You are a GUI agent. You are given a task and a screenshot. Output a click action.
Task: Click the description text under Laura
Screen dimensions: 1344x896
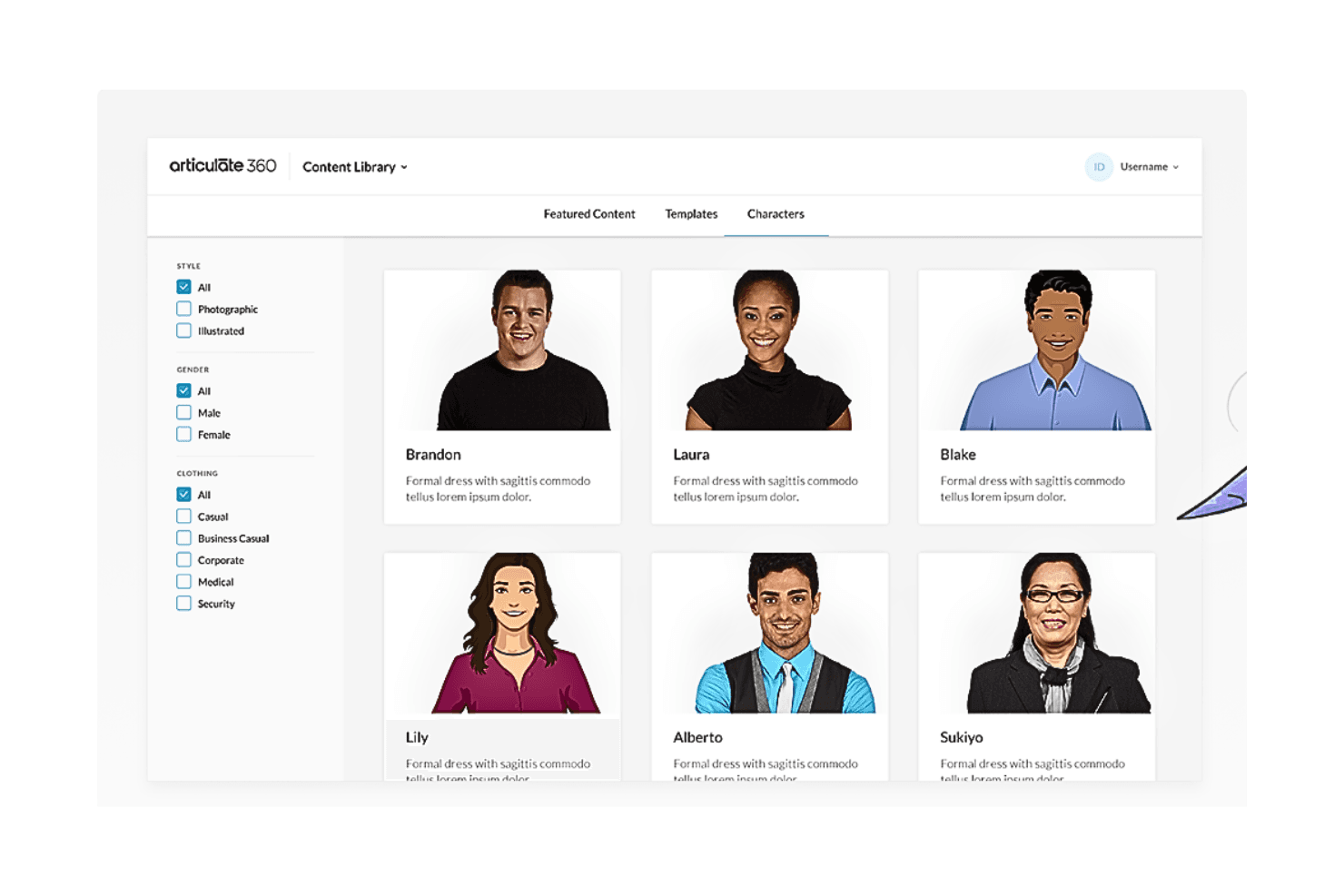pyautogui.click(x=766, y=488)
